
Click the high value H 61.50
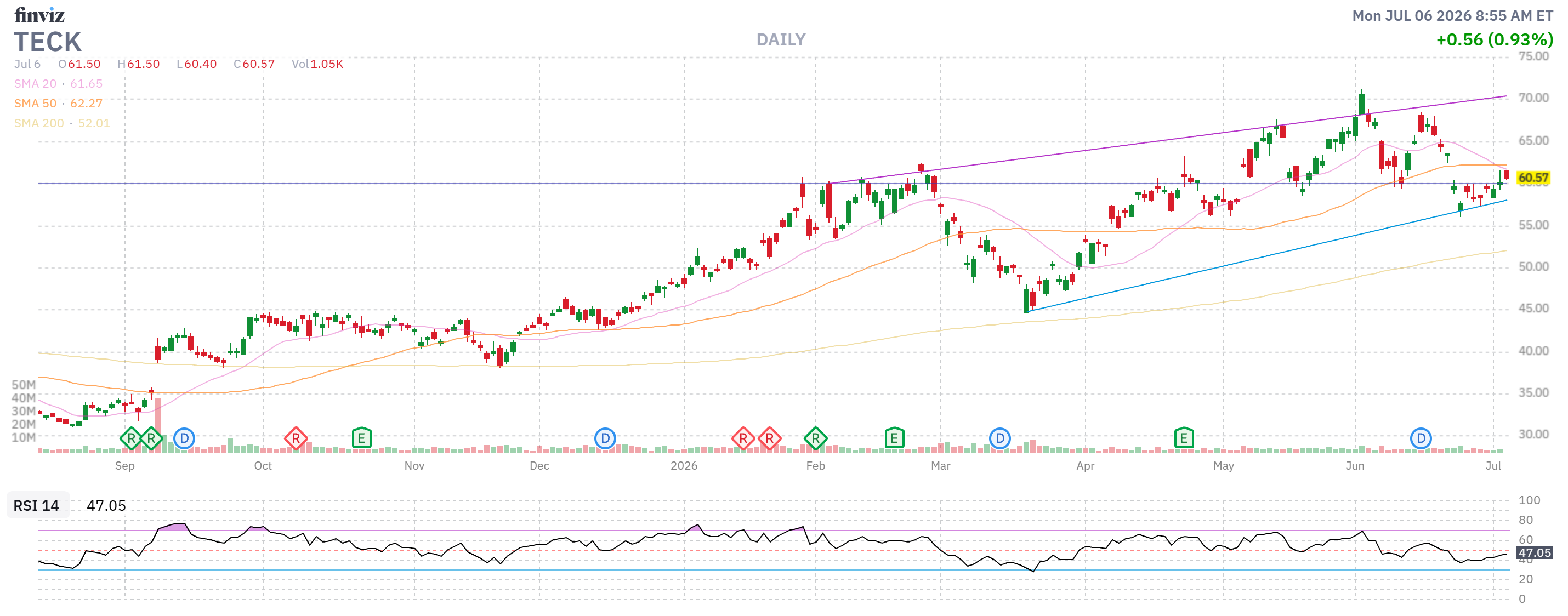tap(138, 64)
